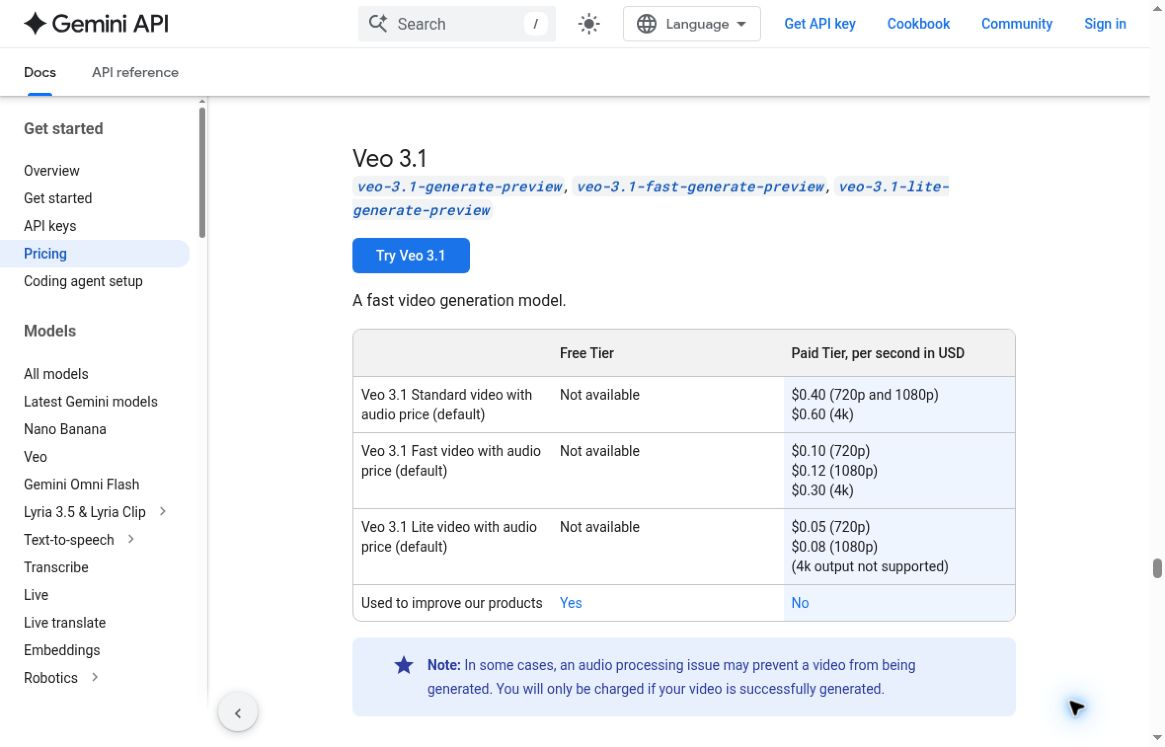Click the Yes link in Free Tier column
The height and width of the screenshot is (747, 1165).
[x=571, y=603]
